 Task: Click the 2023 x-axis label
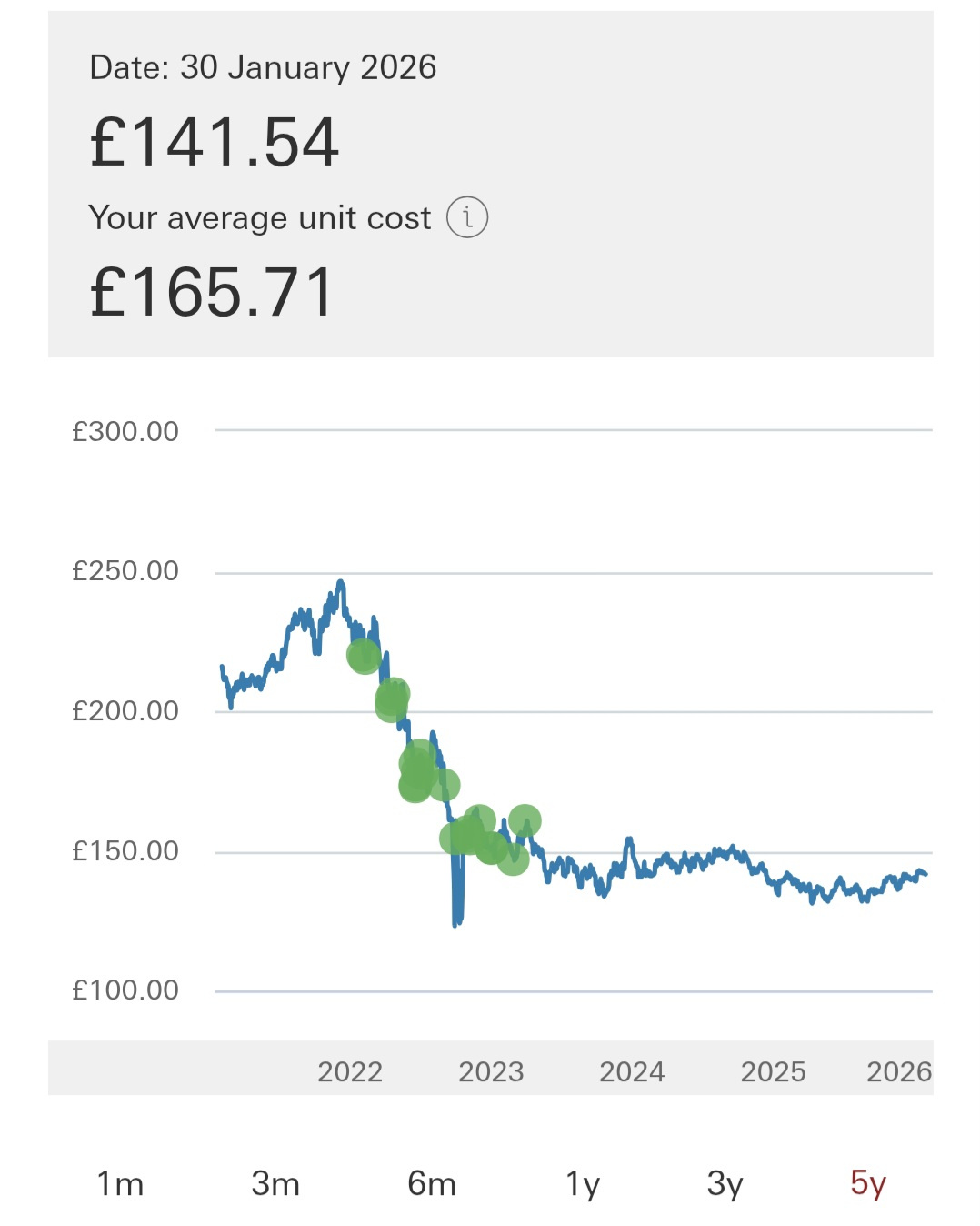tap(491, 1071)
